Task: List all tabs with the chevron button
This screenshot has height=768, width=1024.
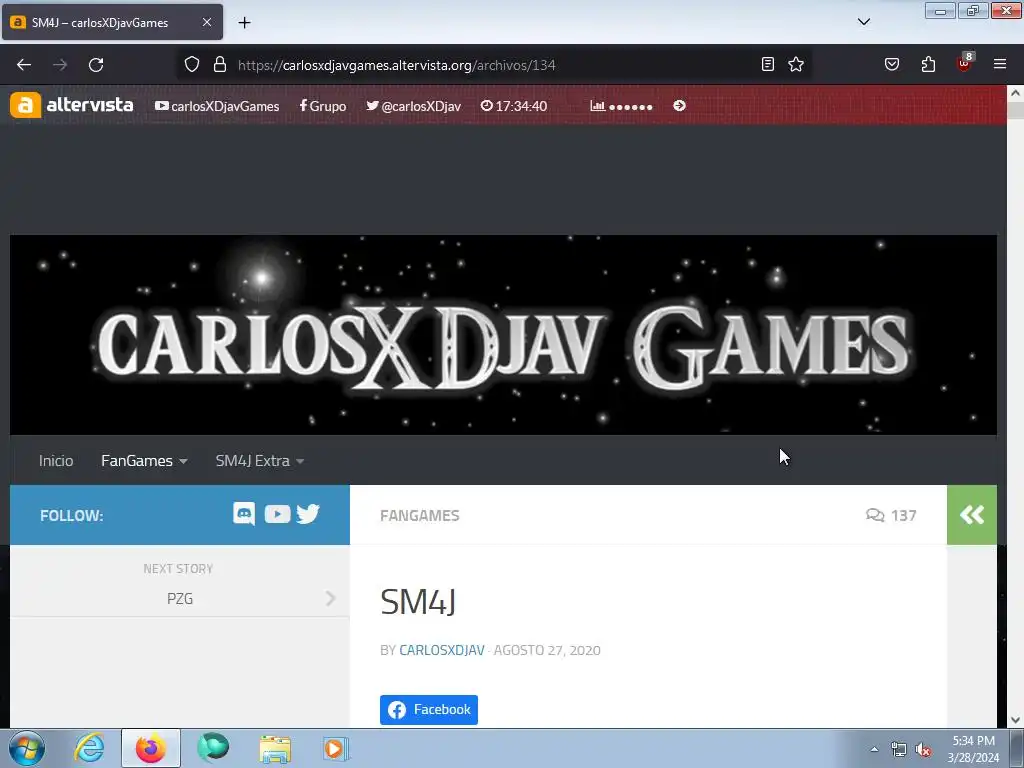Action: 863,22
